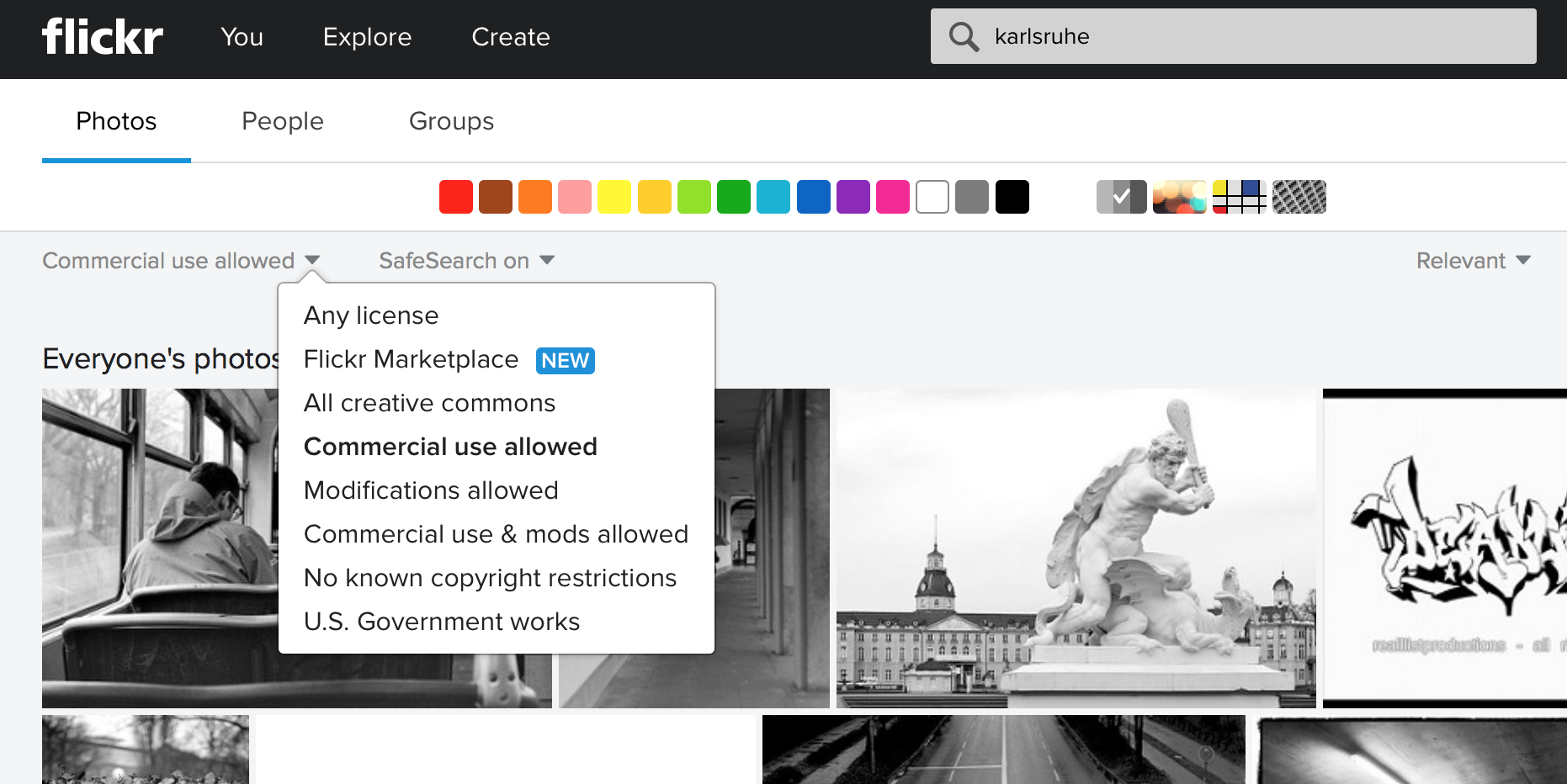Switch to the Groups tab
Viewport: 1567px width, 784px height.
[451, 121]
